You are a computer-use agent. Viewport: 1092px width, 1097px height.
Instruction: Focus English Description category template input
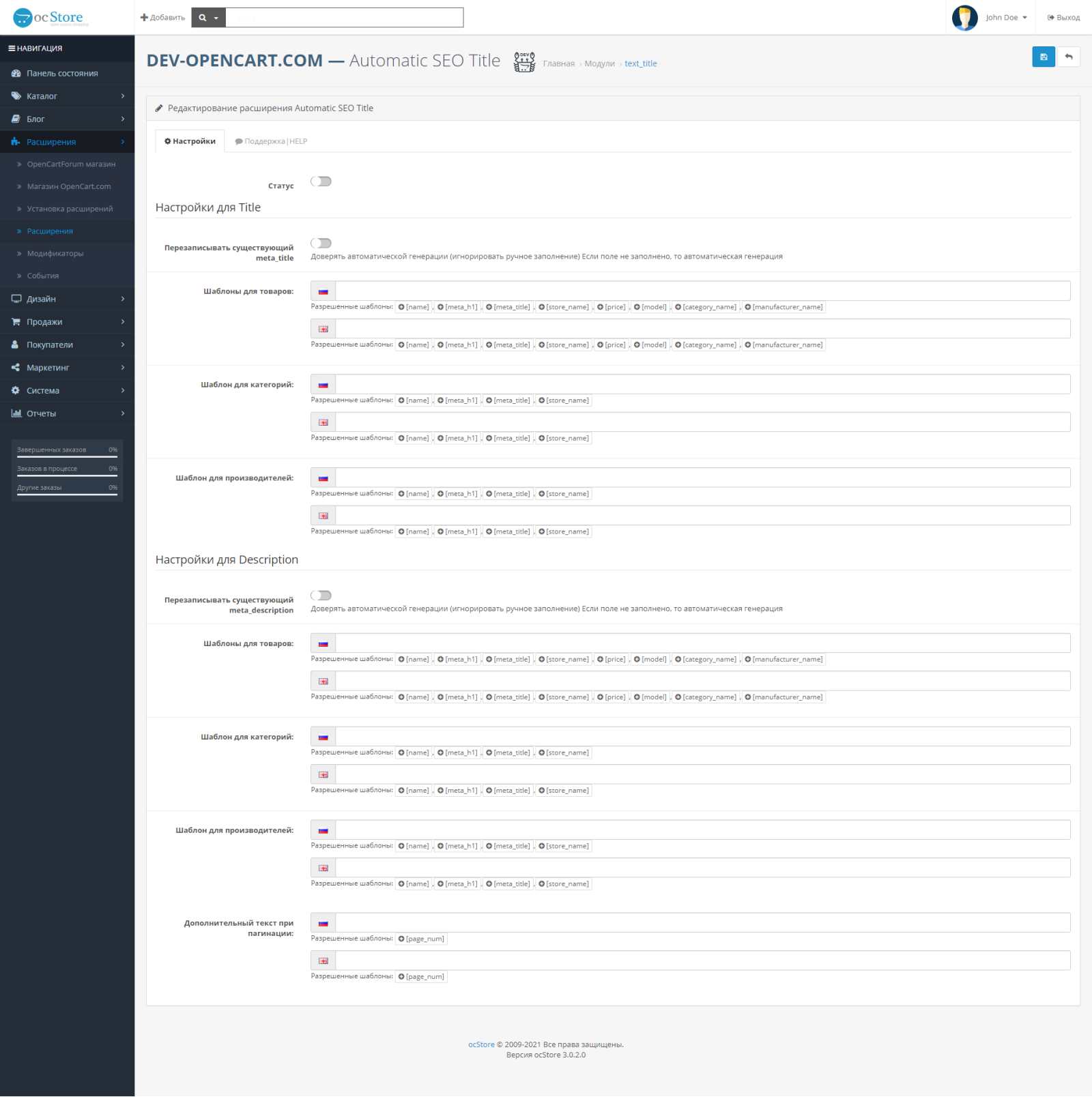702,774
